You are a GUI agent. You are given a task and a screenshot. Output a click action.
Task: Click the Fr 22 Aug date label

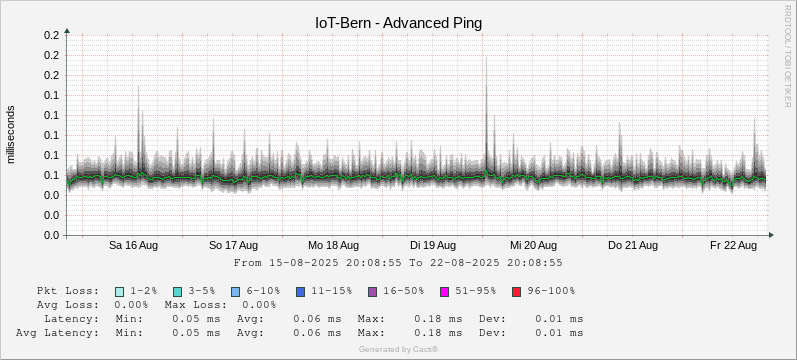click(x=733, y=246)
